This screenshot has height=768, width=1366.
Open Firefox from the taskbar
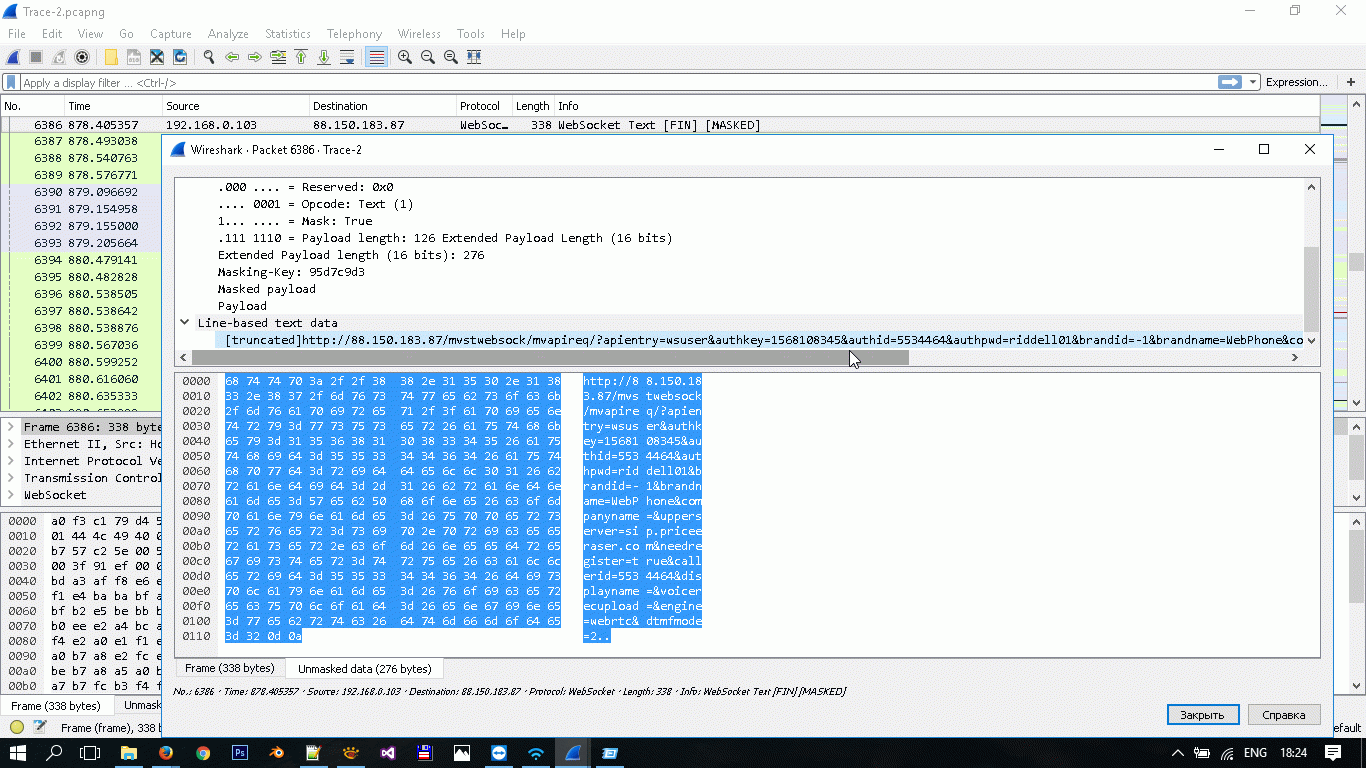point(165,753)
